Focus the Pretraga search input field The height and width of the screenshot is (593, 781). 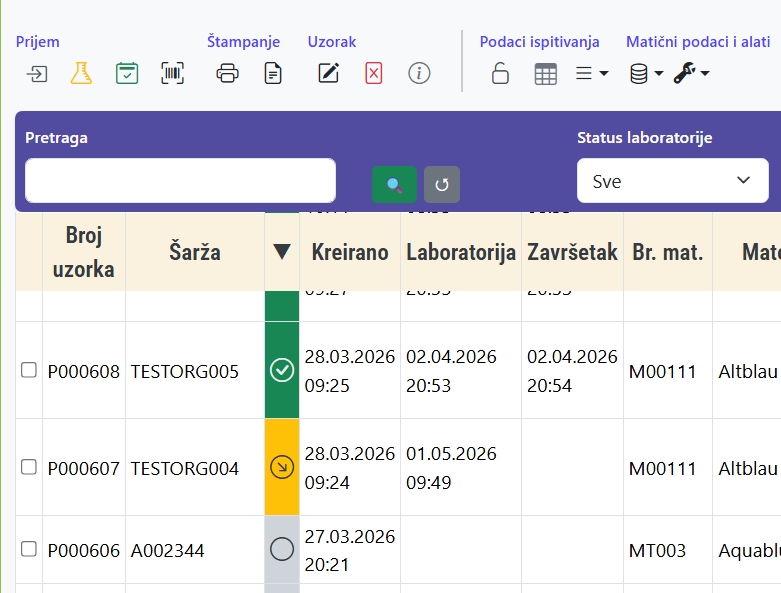coord(180,181)
